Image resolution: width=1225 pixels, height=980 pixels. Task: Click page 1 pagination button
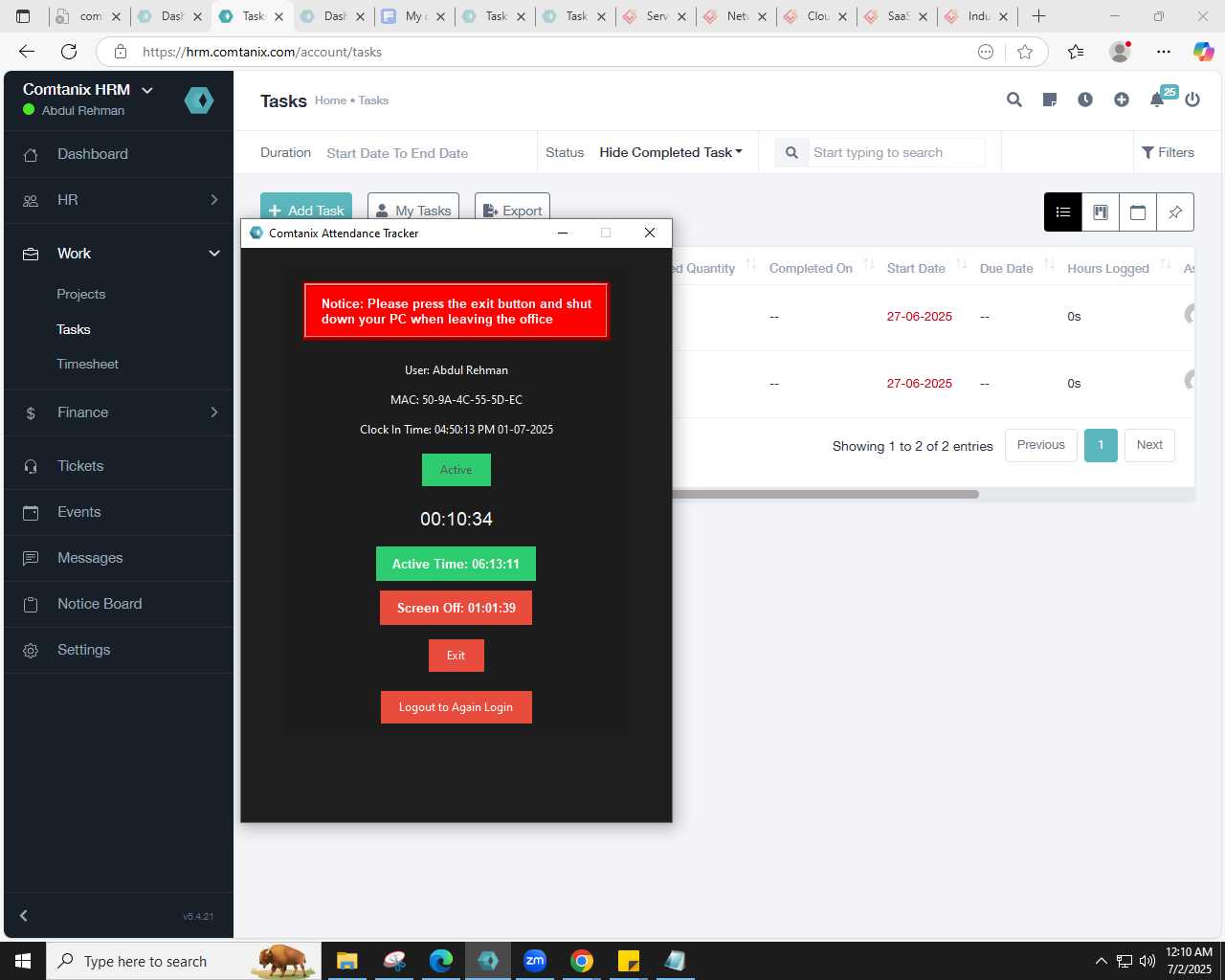tap(1101, 445)
